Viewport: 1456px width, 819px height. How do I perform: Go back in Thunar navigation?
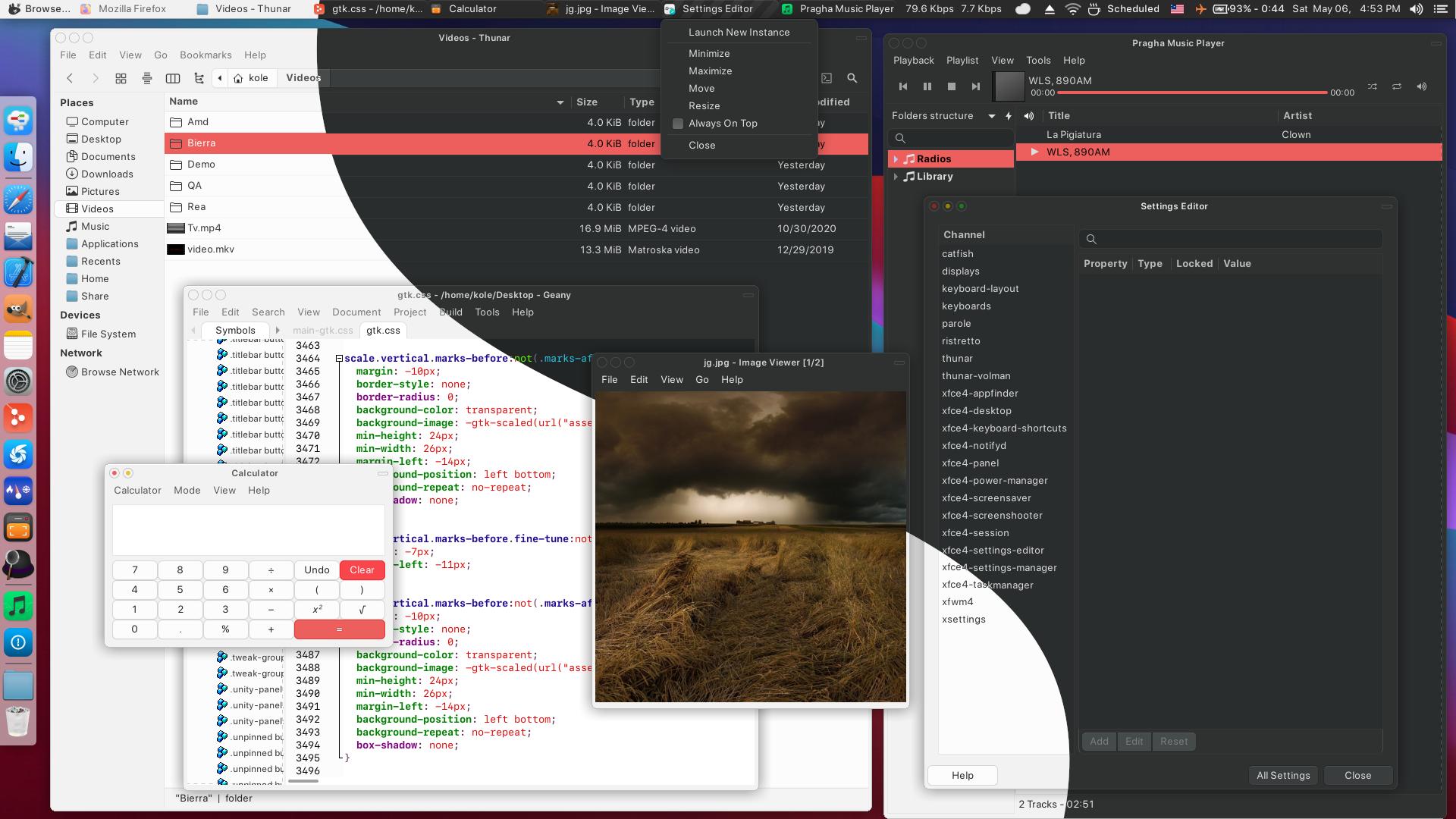click(70, 78)
